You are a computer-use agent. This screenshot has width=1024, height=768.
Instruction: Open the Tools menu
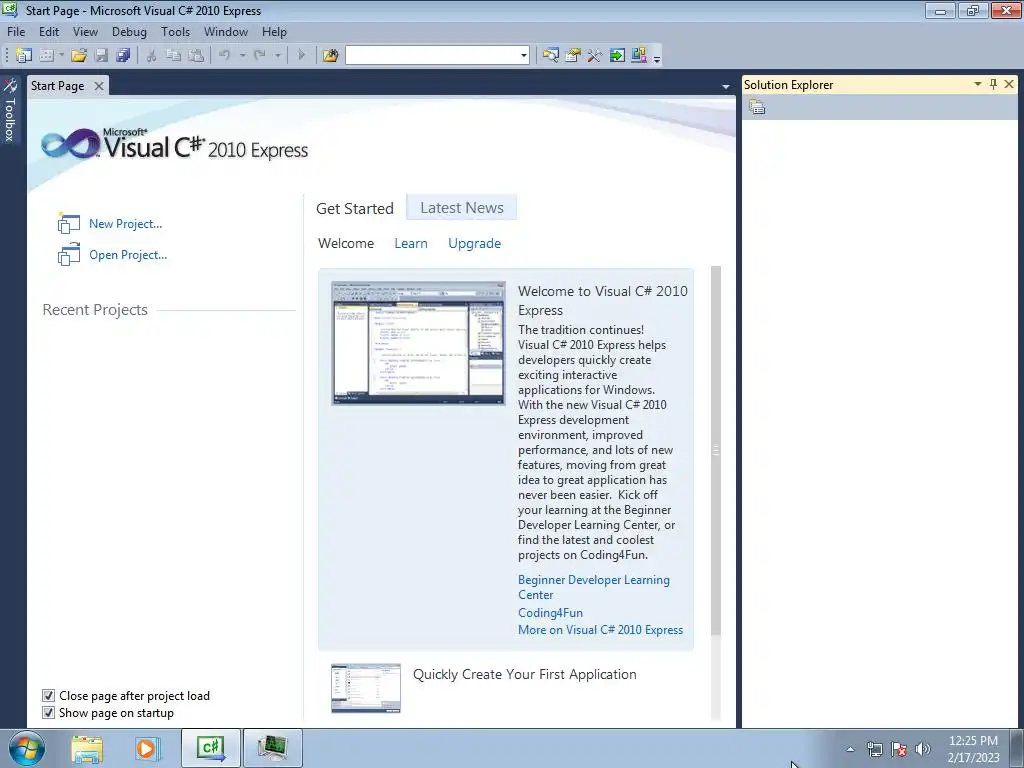coord(176,31)
